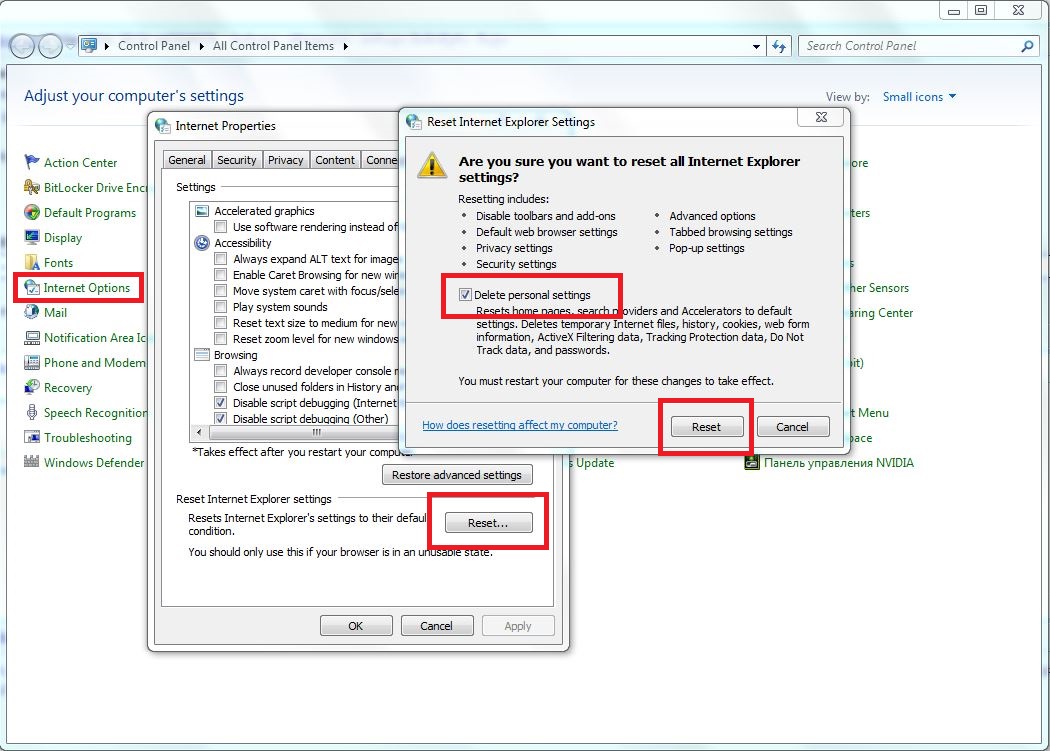Open the Privacy tab
The width and height of the screenshot is (1050, 751).
pyautogui.click(x=286, y=160)
